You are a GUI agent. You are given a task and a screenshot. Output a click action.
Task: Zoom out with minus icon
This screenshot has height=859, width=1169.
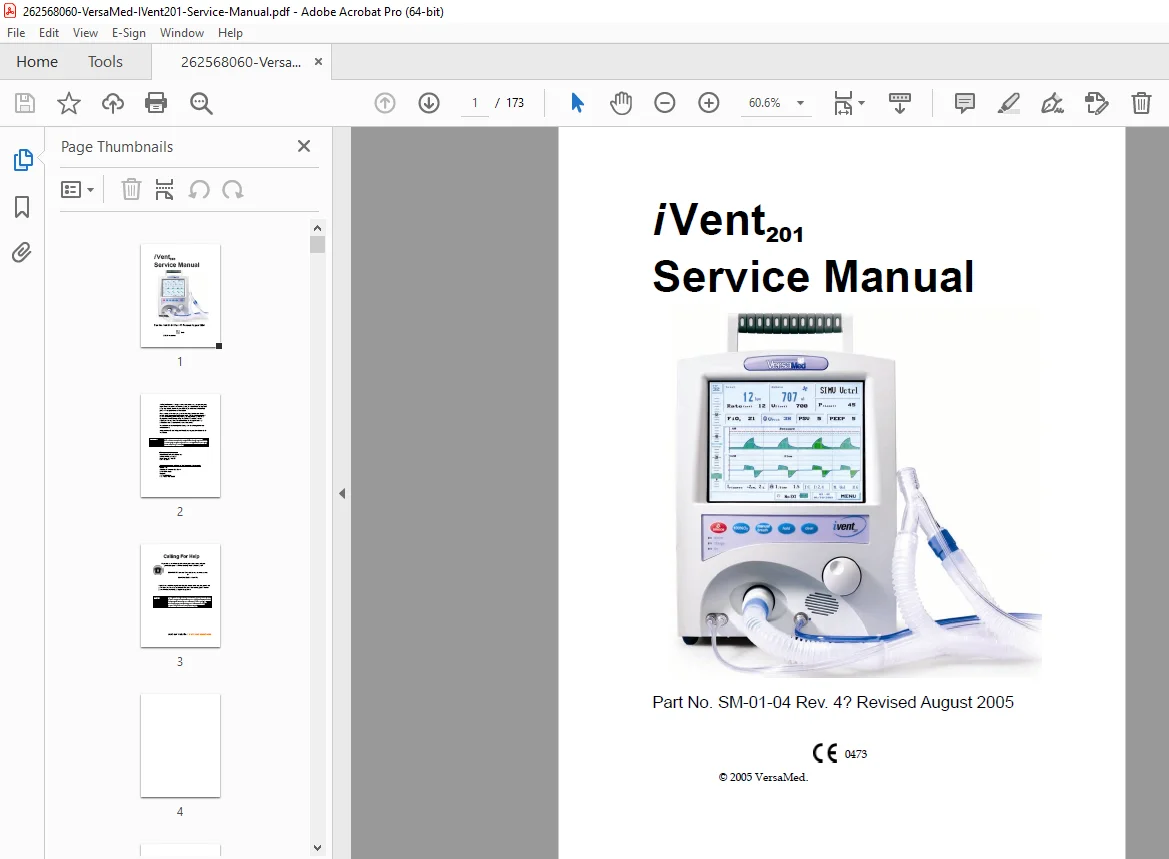664,103
